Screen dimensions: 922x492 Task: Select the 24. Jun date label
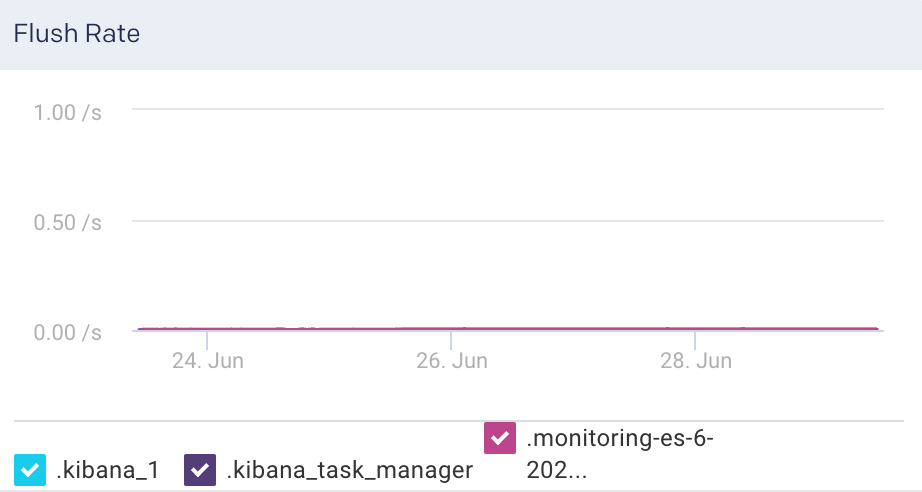pyautogui.click(x=208, y=361)
